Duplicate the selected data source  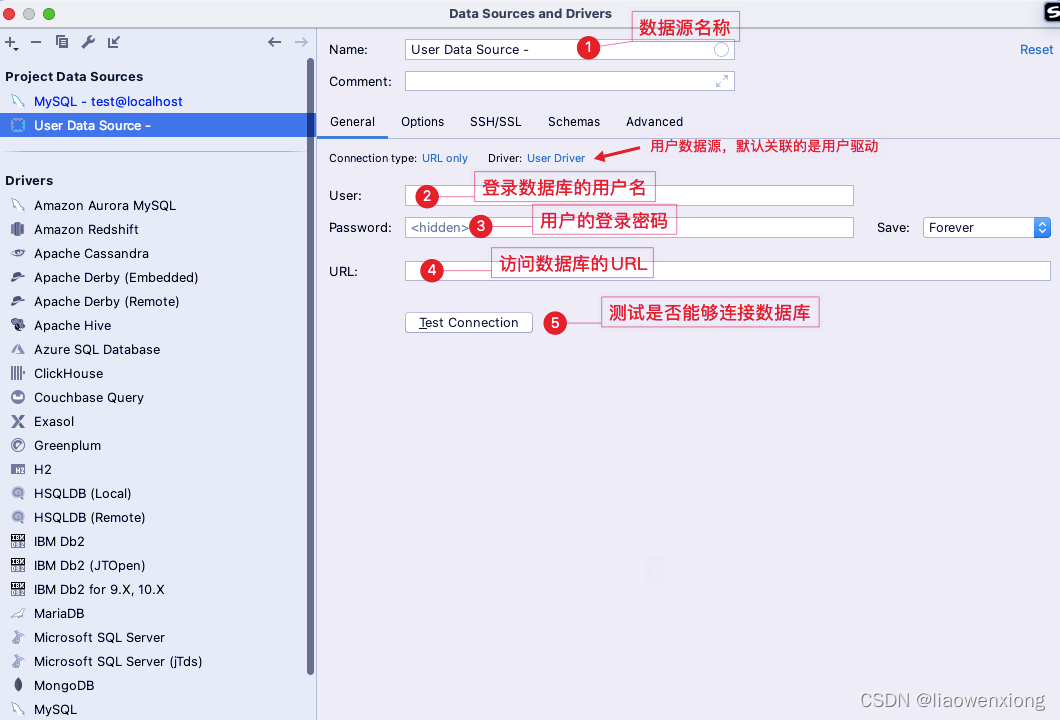(62, 42)
